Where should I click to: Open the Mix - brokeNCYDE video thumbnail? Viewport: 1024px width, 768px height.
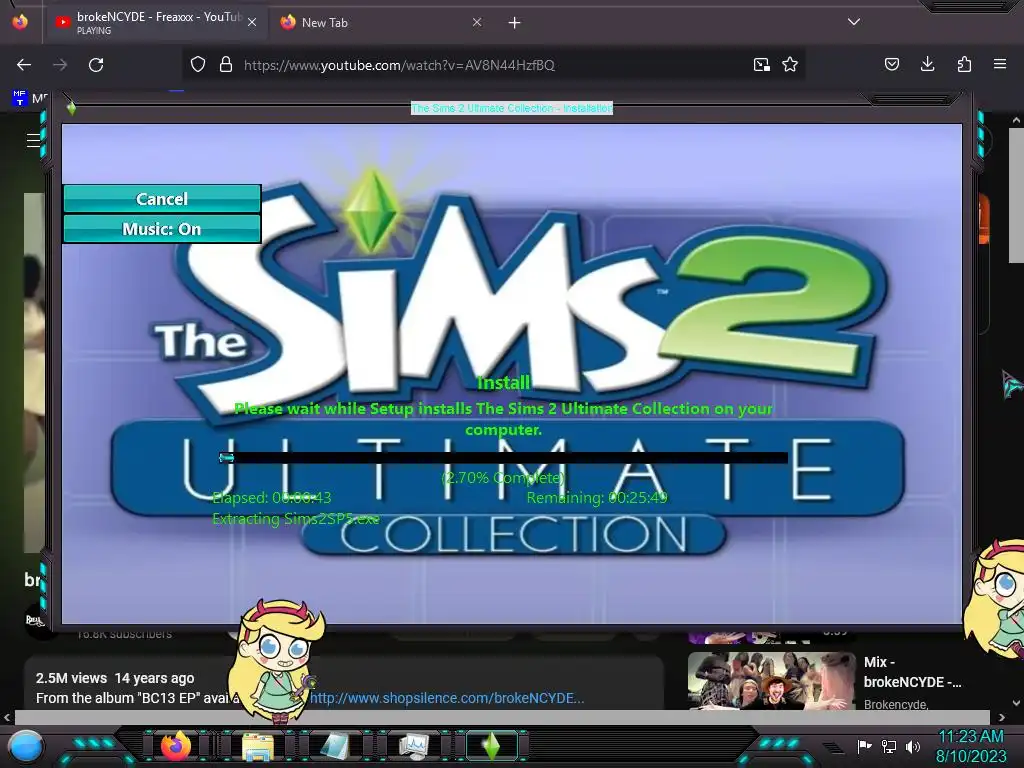[771, 681]
